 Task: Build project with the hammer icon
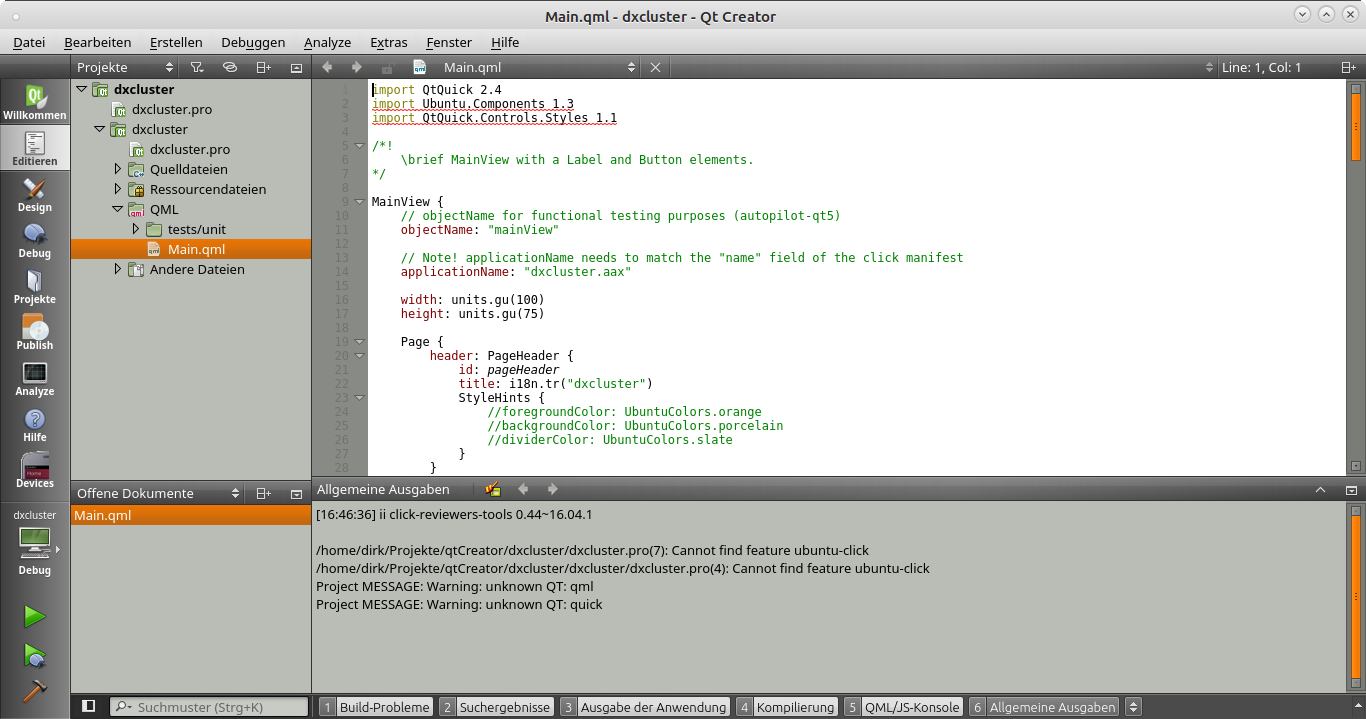tap(35, 691)
